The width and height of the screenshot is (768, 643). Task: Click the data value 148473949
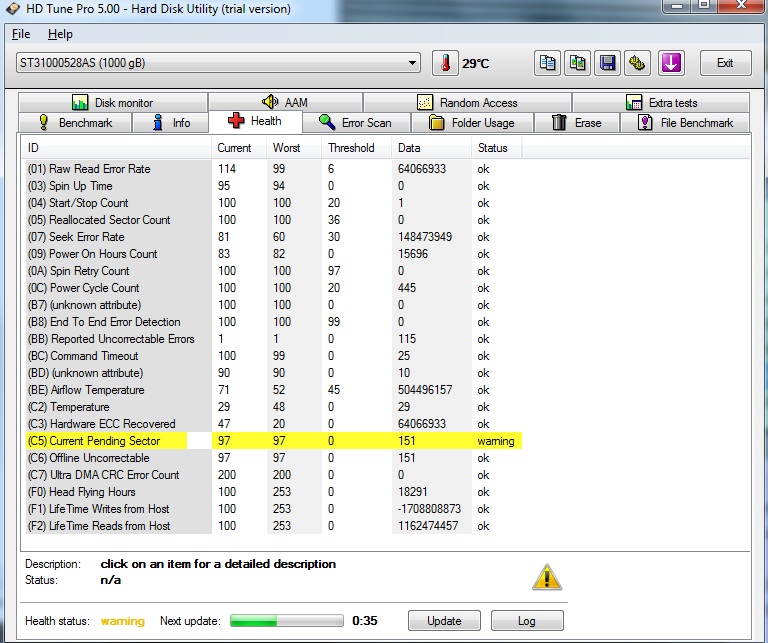(425, 237)
